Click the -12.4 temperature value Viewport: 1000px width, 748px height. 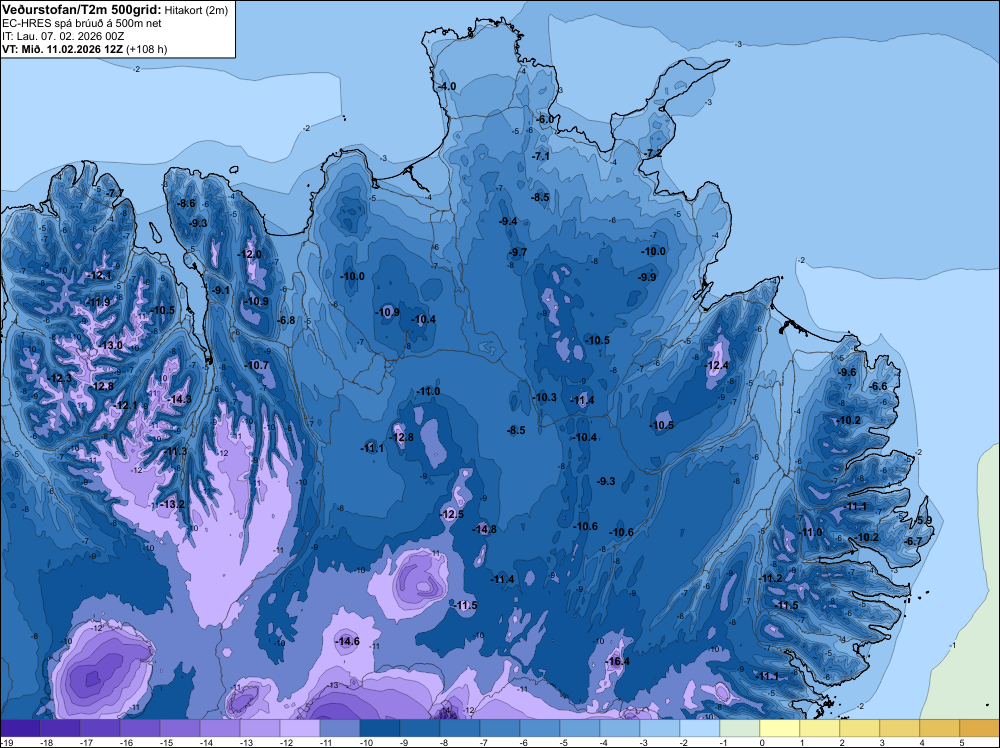click(x=717, y=365)
